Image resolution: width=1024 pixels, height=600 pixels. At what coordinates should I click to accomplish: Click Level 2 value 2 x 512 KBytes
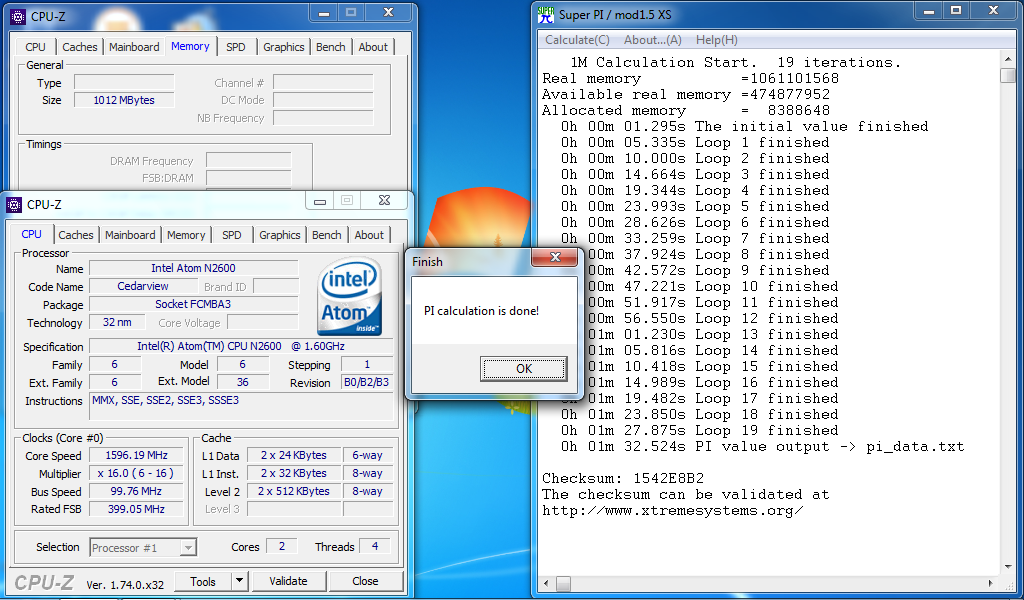[294, 492]
